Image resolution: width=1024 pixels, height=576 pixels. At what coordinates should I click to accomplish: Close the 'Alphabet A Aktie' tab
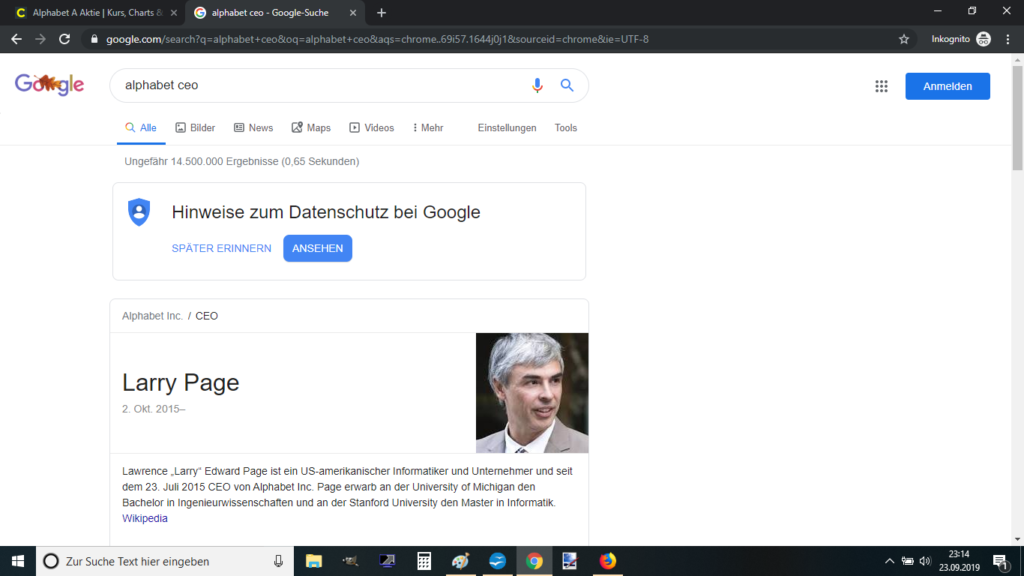pos(174,12)
